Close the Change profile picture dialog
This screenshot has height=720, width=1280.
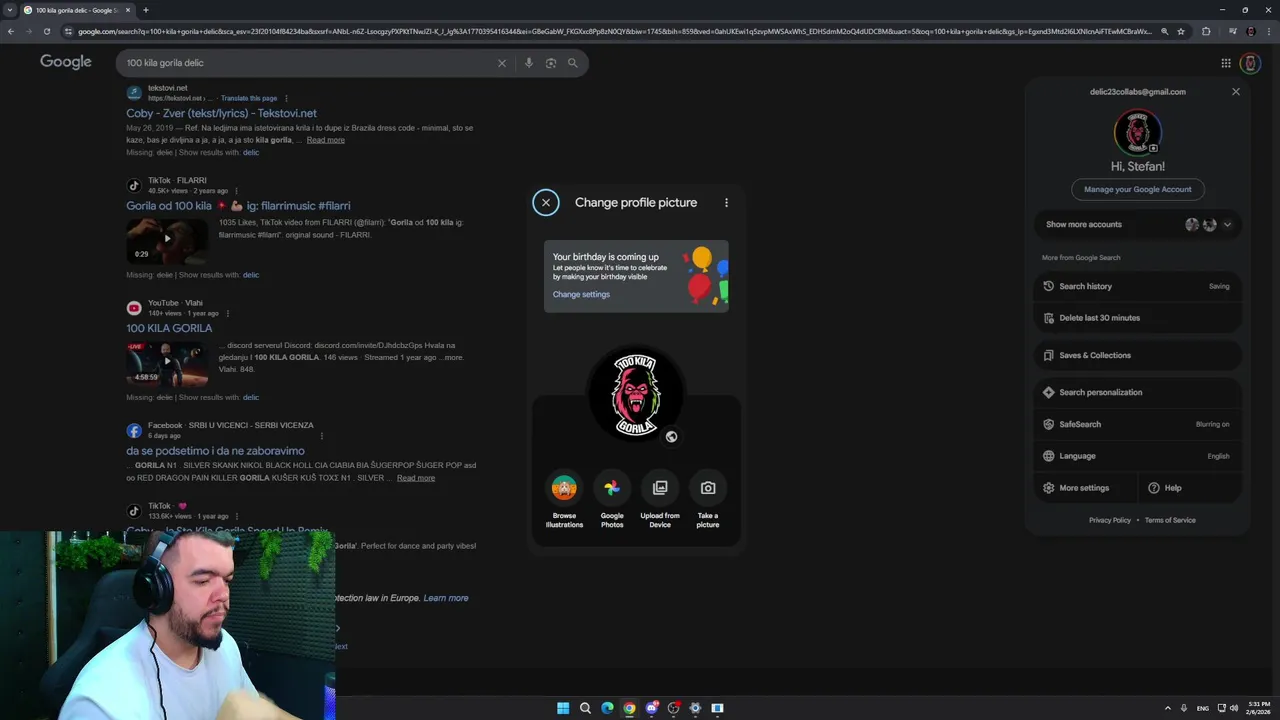tap(546, 202)
